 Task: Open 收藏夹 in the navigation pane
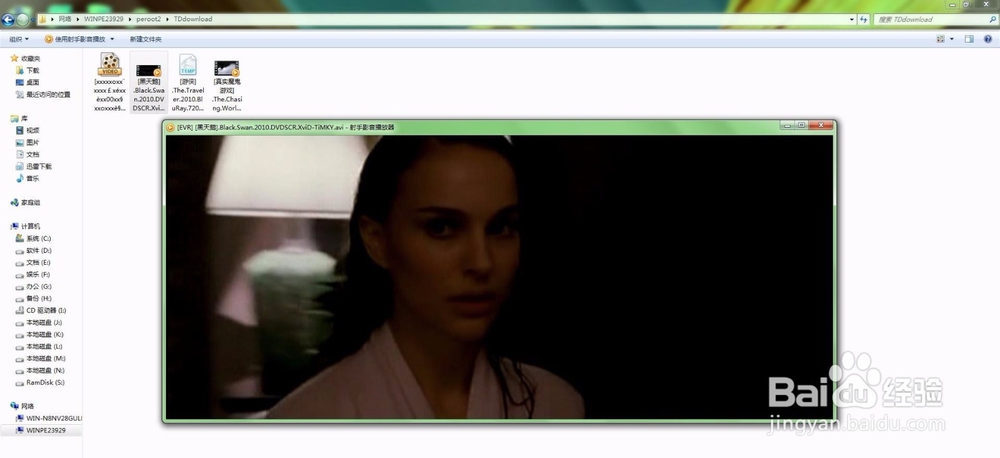tap(26, 58)
